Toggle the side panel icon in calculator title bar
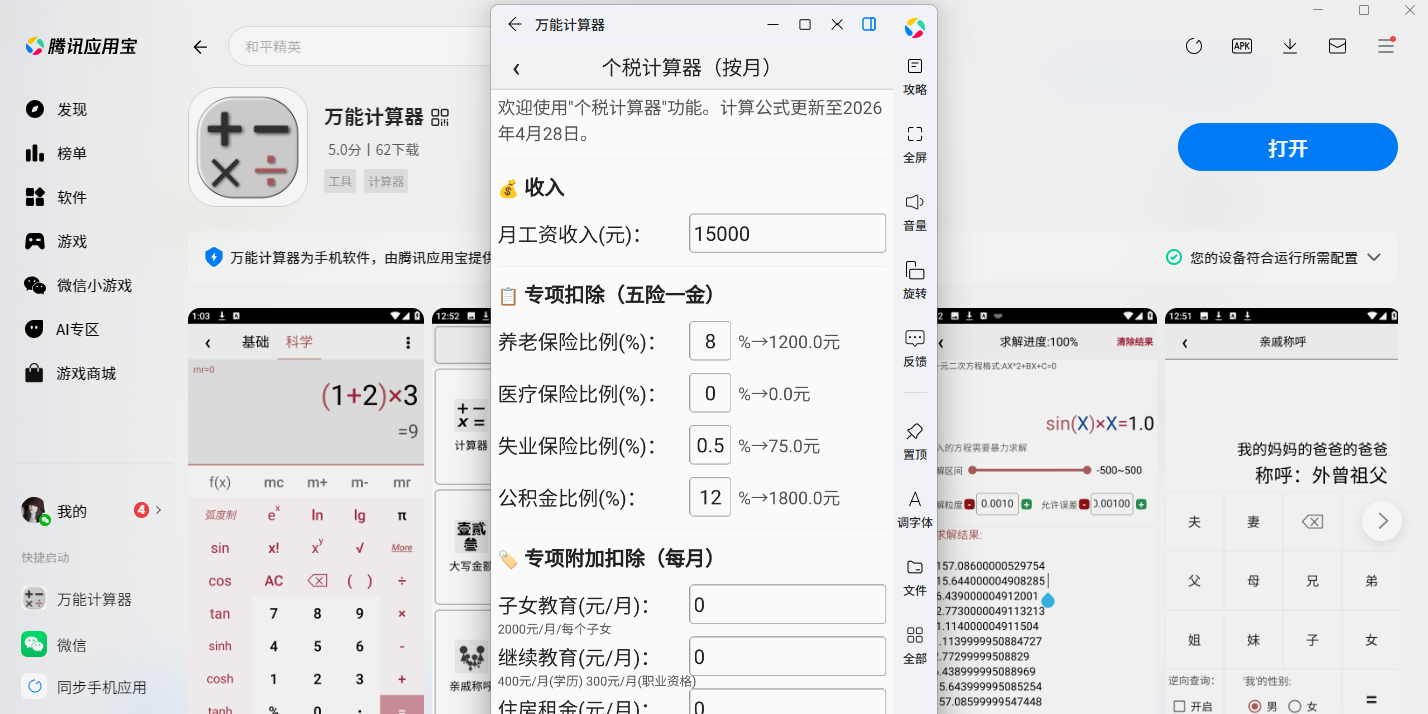Viewport: 1428px width, 714px height. [x=870, y=24]
